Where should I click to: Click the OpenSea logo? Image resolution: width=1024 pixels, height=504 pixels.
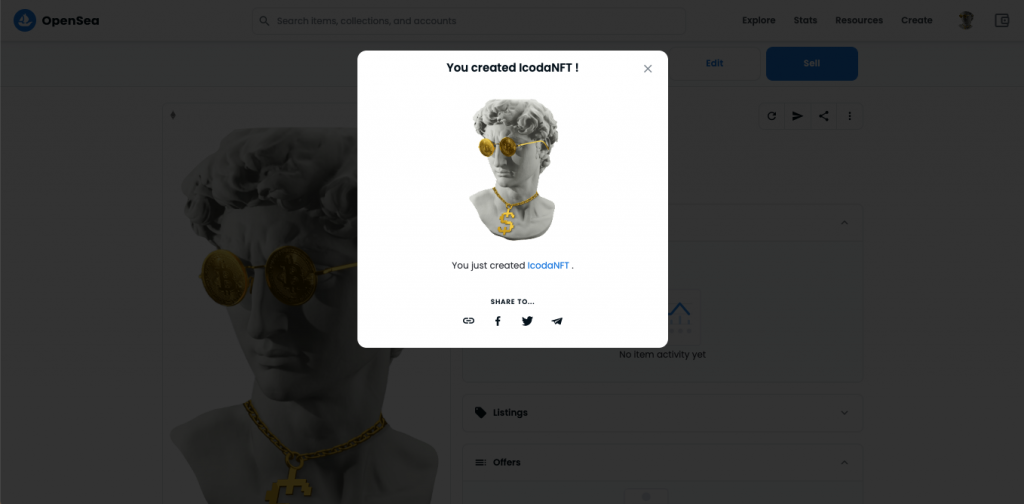coord(56,20)
